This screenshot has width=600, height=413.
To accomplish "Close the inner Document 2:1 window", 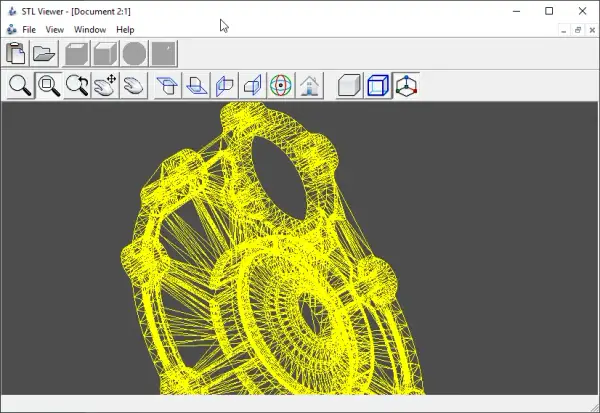I will pos(592,30).
